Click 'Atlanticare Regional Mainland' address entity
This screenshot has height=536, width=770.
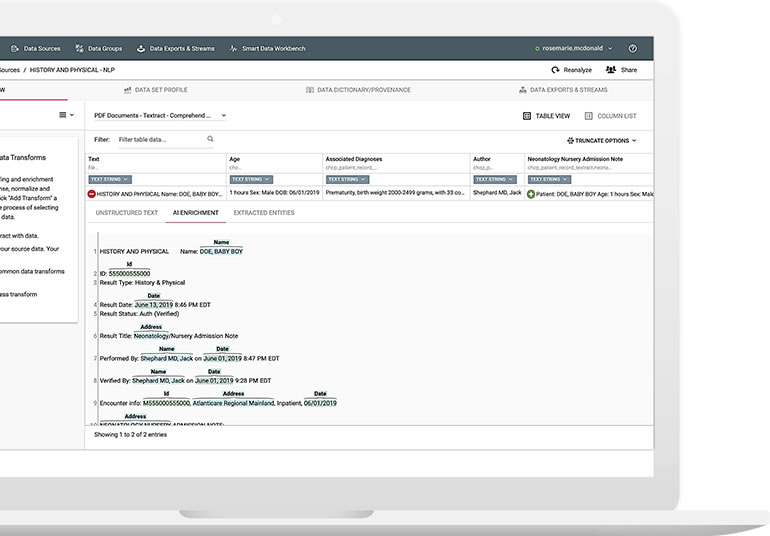click(233, 403)
